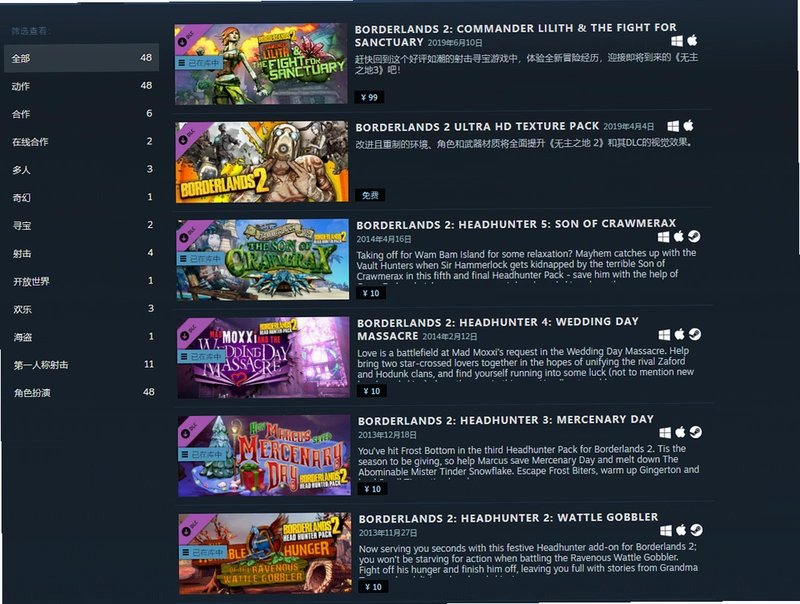This screenshot has width=800, height=604.
Task: Click ¥ 10 price of Son of Crawmerax
Action: (371, 293)
